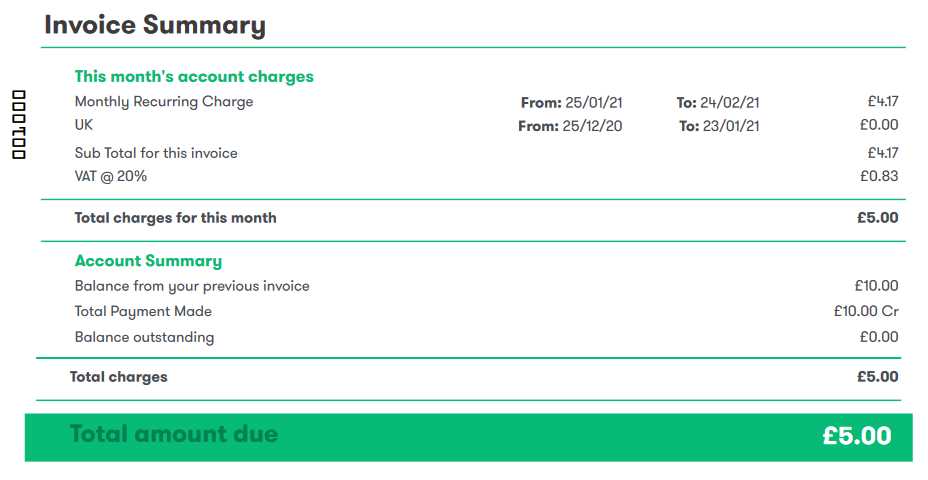The image size is (928, 480).
Task: Click the Invoice Summary heading
Action: point(155,25)
